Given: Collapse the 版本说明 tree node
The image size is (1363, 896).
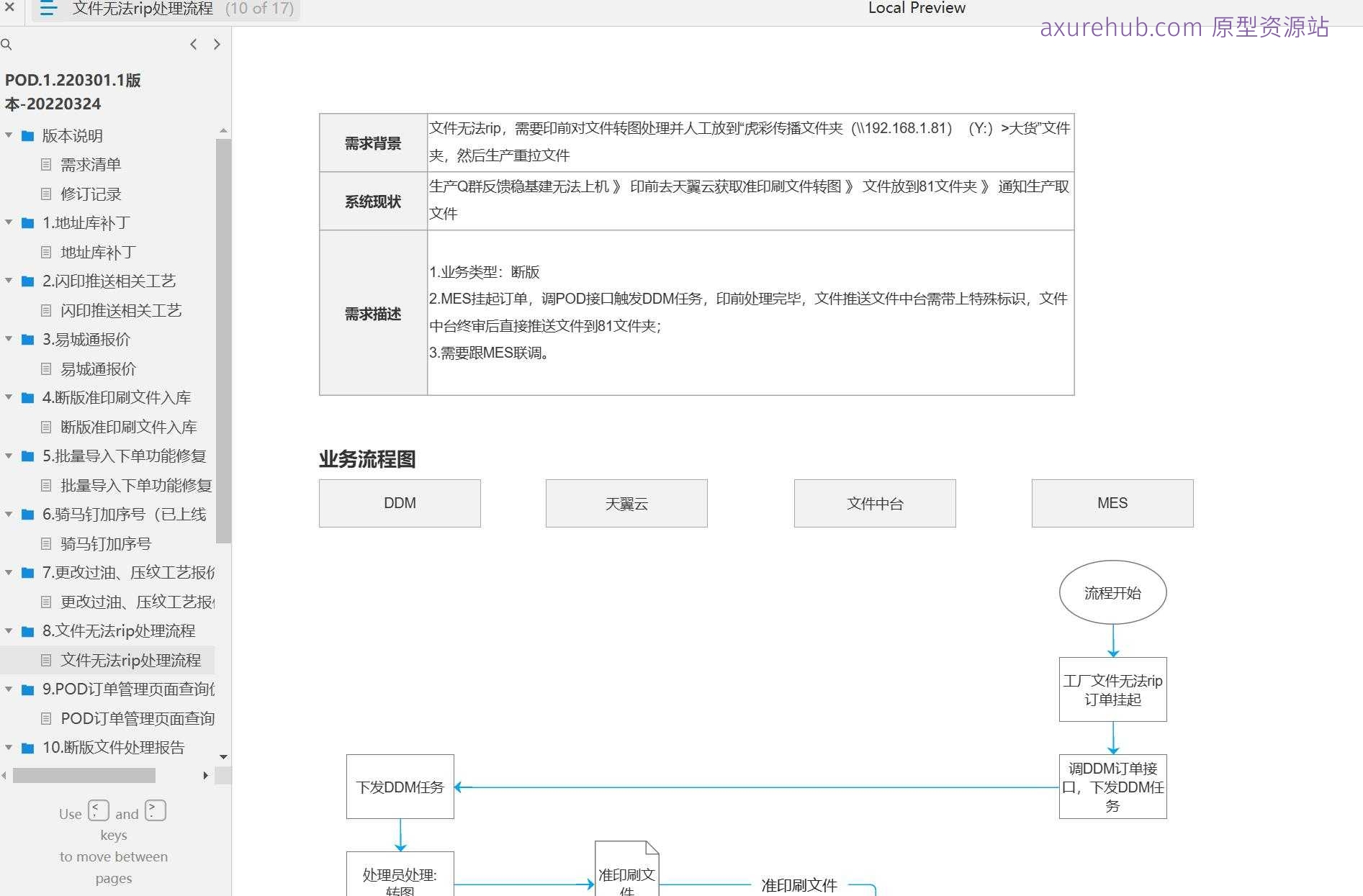Looking at the screenshot, I should click(x=9, y=135).
